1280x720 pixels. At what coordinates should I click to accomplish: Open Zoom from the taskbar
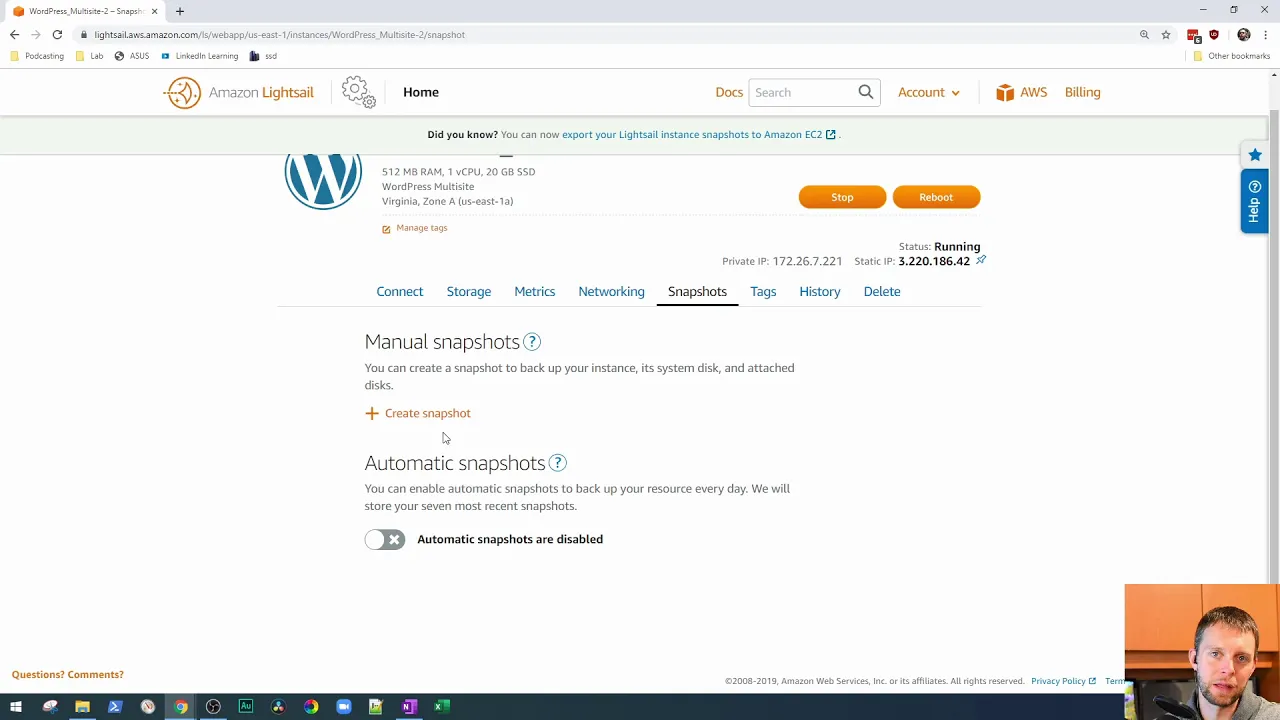coord(343,707)
